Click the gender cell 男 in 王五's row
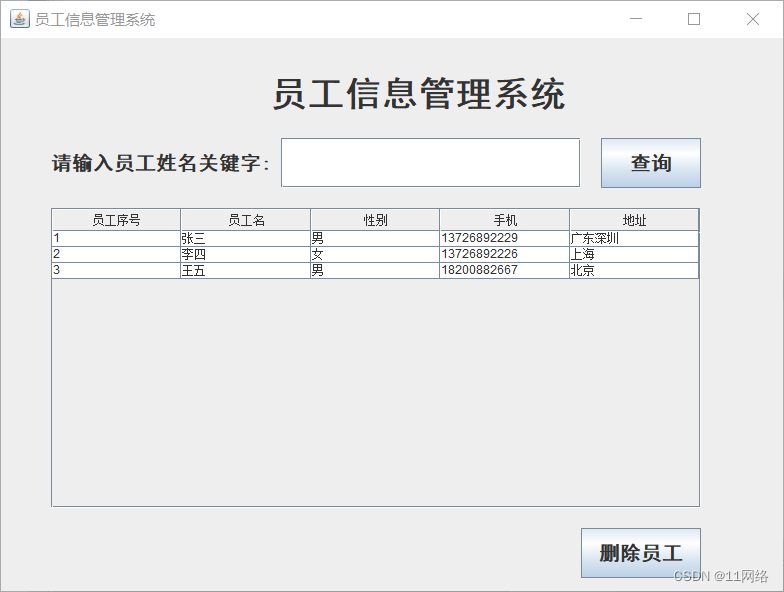Viewport: 784px width, 592px height. 375,270
